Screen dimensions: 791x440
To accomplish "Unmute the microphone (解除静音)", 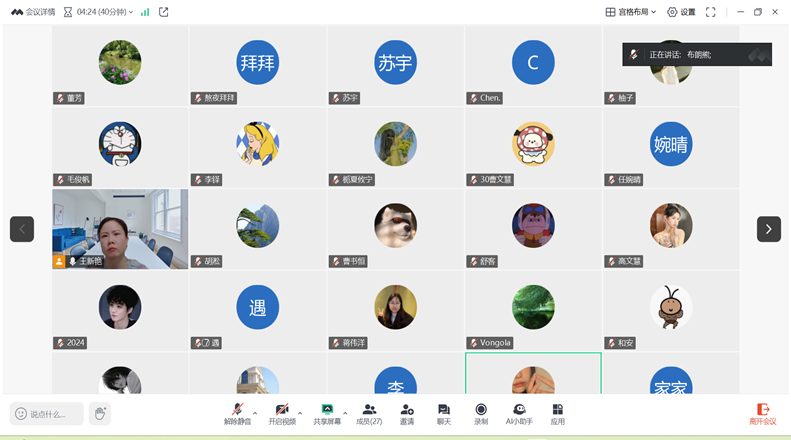I will coord(237,413).
